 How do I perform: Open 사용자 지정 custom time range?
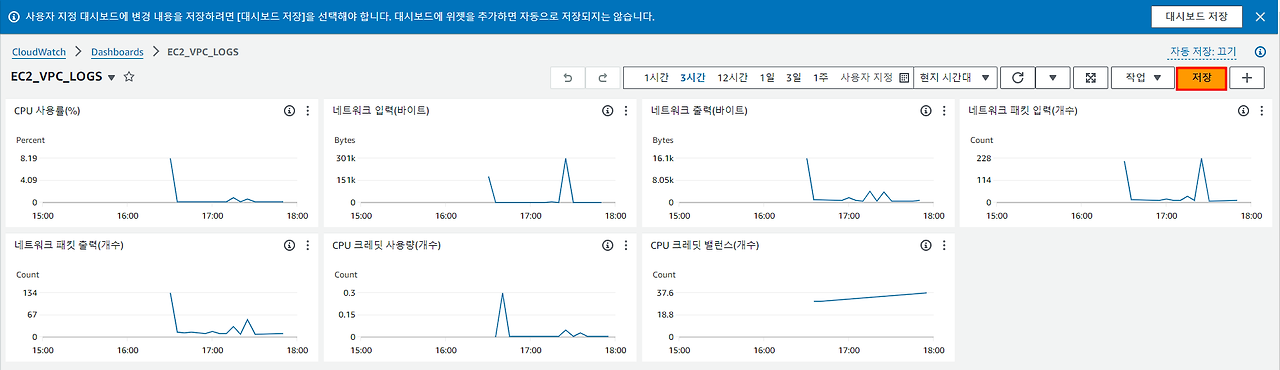click(x=874, y=78)
